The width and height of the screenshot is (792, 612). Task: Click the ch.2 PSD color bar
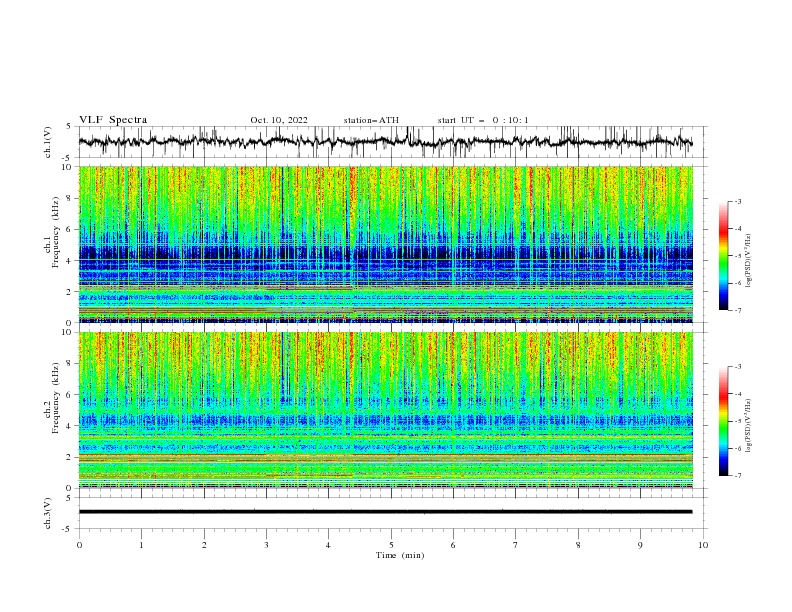724,421
